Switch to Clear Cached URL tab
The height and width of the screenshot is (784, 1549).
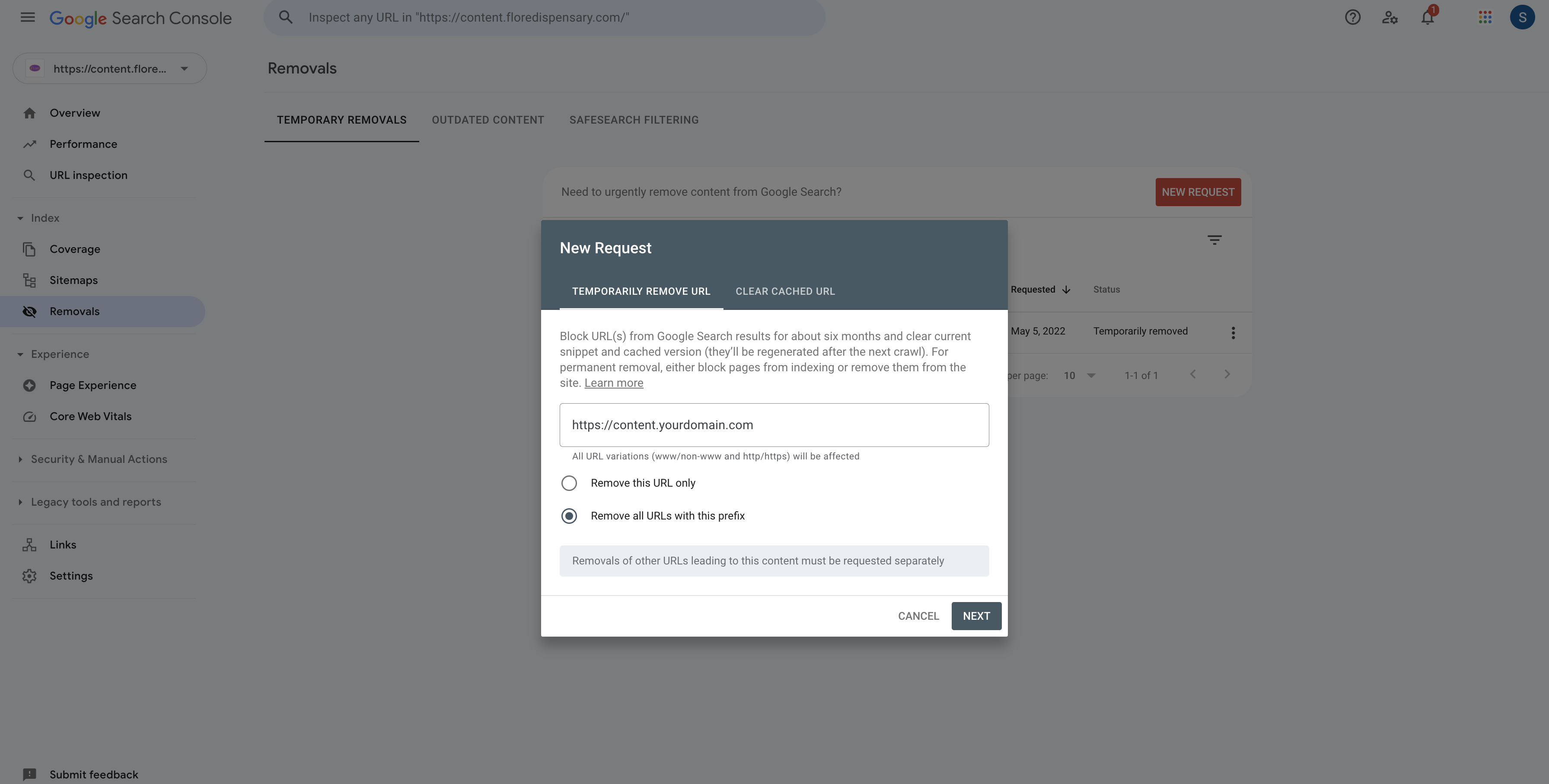(x=785, y=292)
